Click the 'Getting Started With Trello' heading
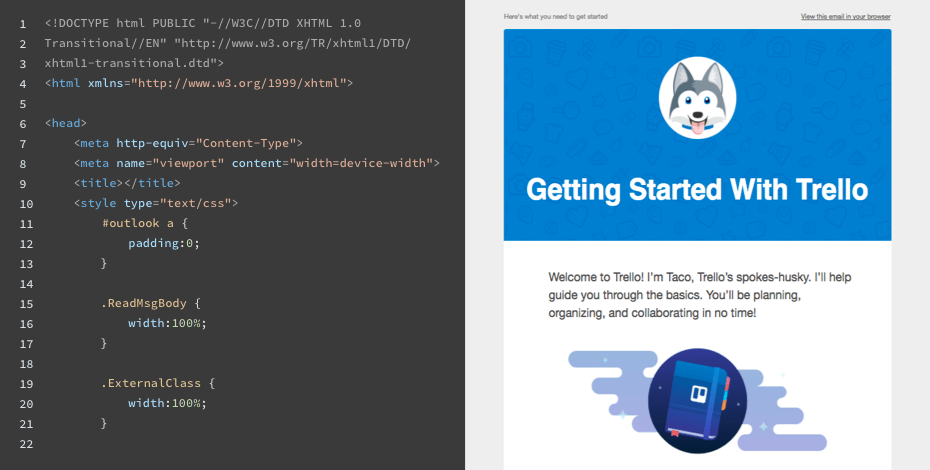The image size is (930, 470). [698, 190]
